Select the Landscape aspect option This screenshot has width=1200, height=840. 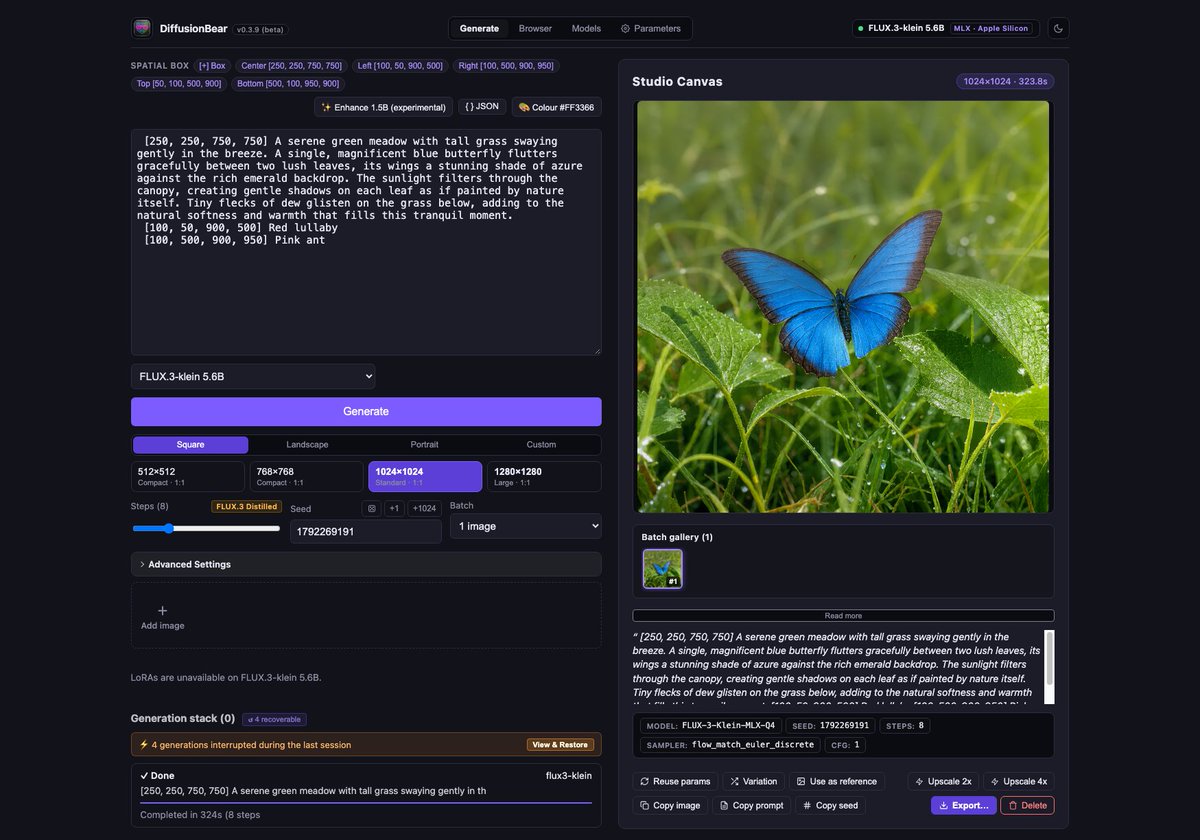pos(307,445)
